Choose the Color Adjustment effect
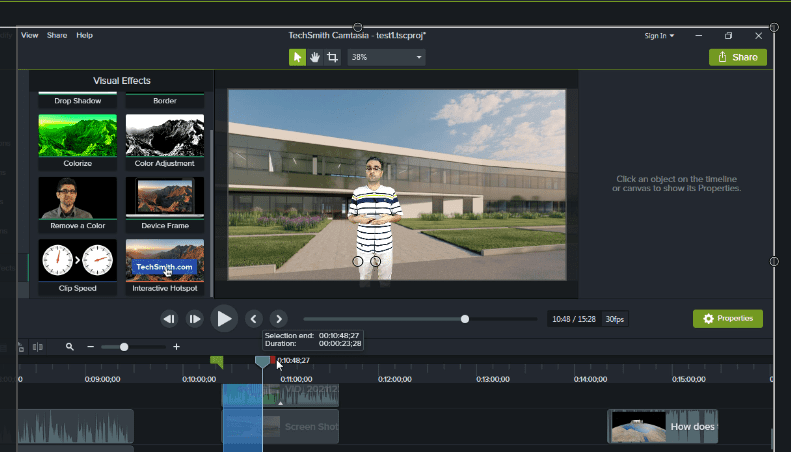Viewport: 791px width, 452px height. tap(165, 141)
